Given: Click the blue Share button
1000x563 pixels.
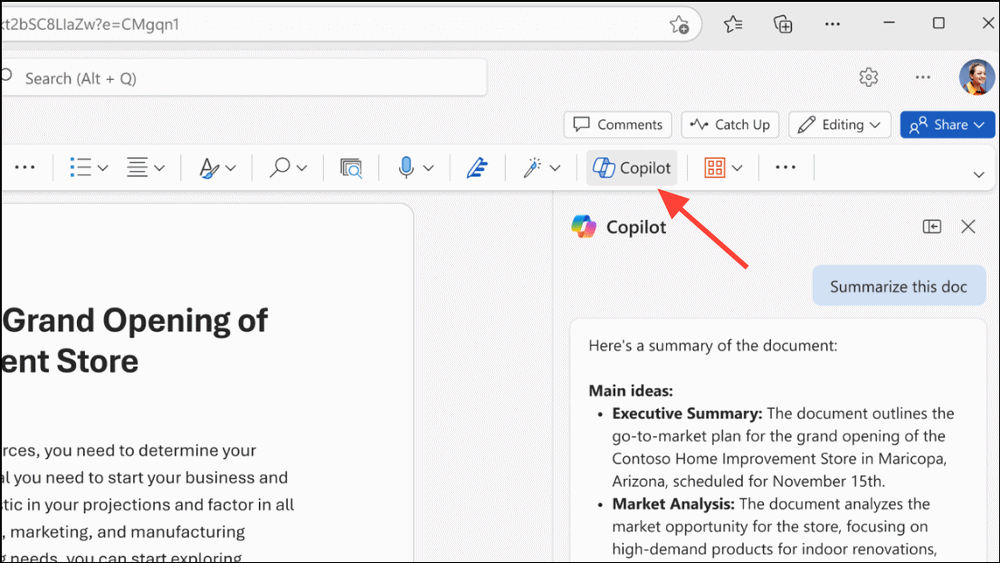Looking at the screenshot, I should pyautogui.click(x=947, y=124).
